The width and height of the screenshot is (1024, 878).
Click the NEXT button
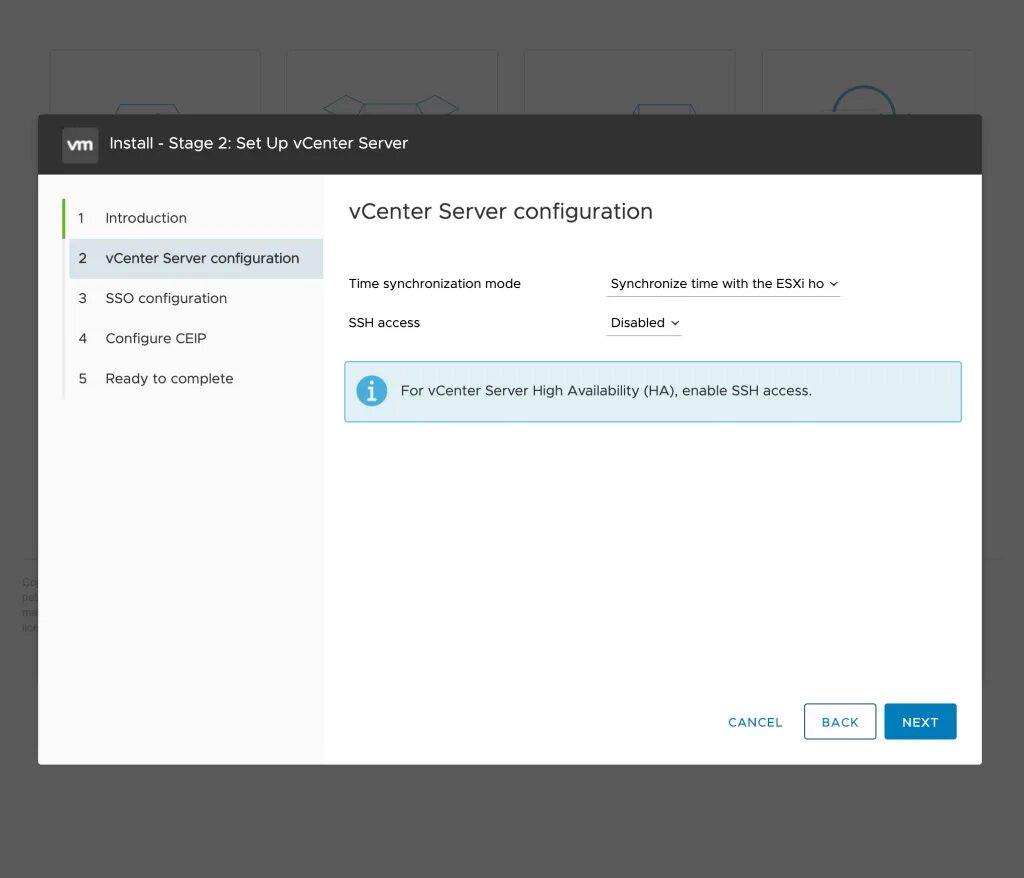(x=919, y=721)
